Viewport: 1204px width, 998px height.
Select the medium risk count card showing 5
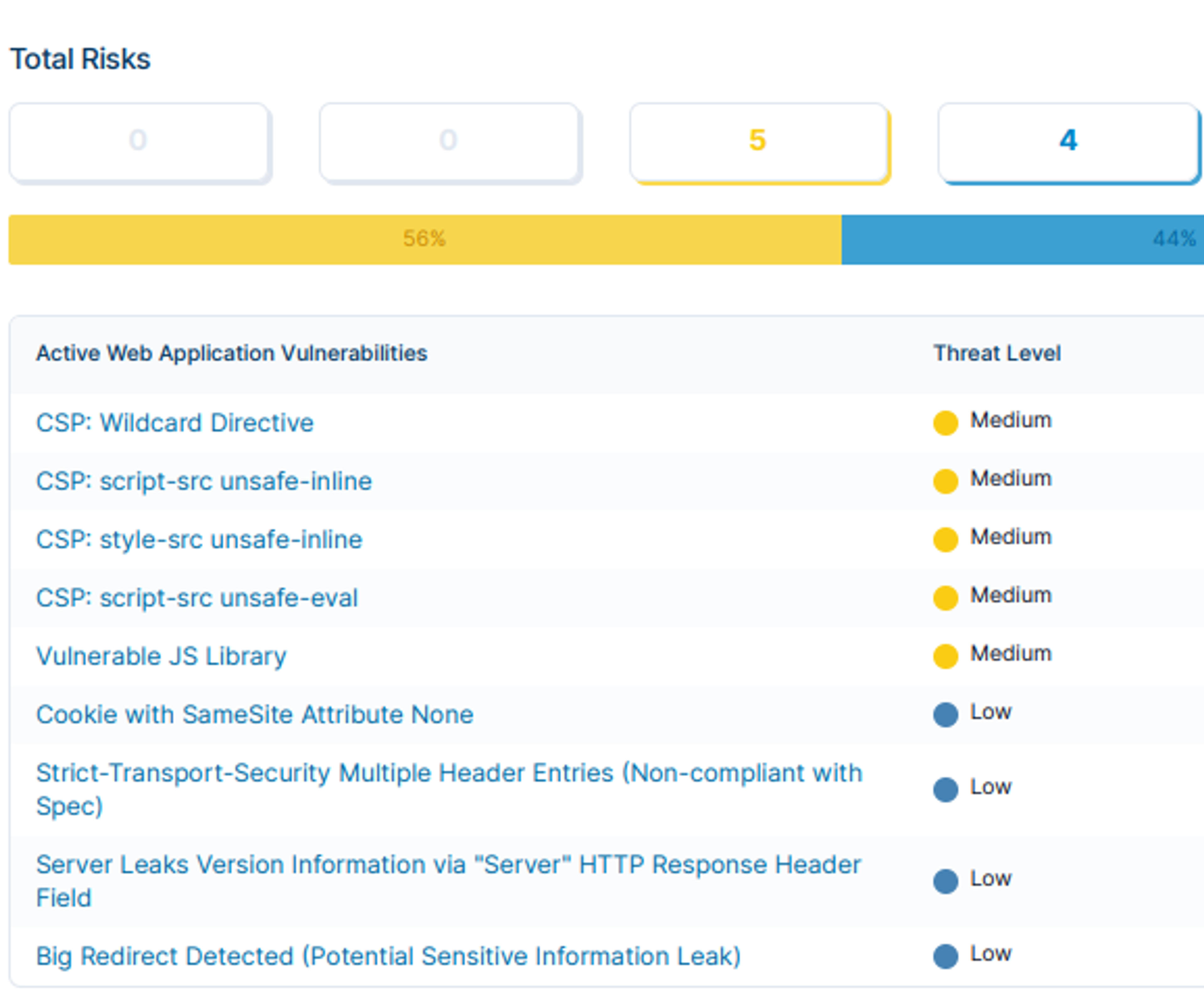759,142
